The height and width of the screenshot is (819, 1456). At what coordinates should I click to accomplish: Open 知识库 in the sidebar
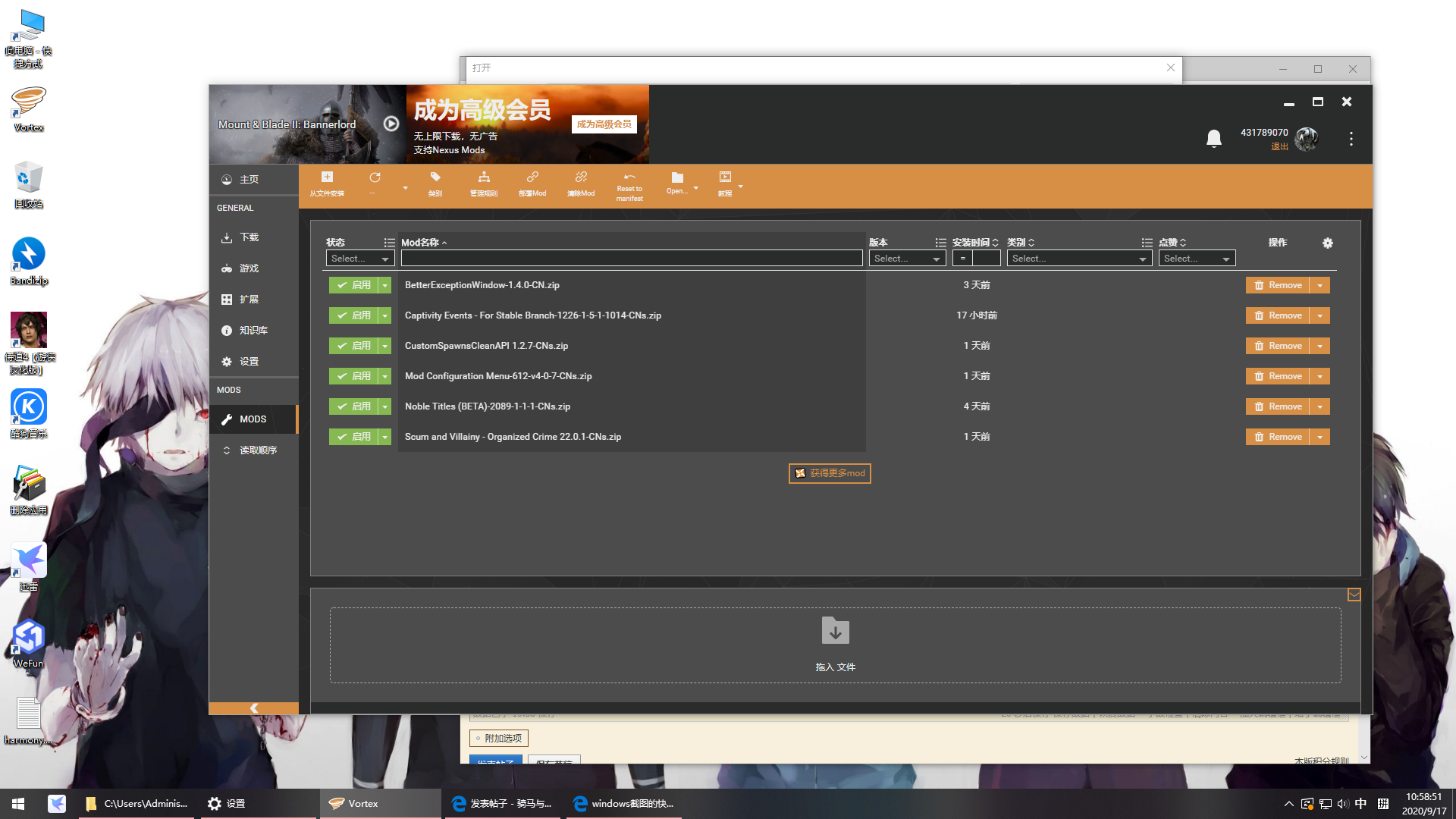[254, 331]
